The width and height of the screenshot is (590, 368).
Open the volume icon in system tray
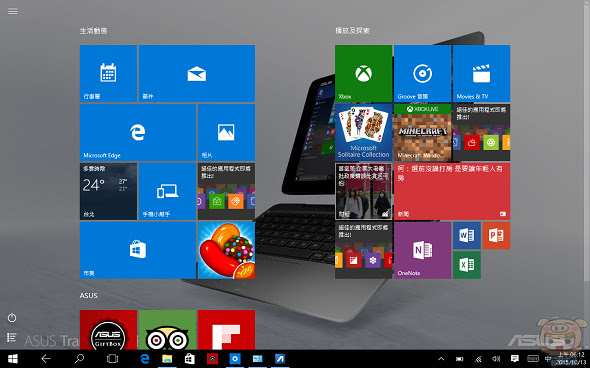(x=496, y=359)
